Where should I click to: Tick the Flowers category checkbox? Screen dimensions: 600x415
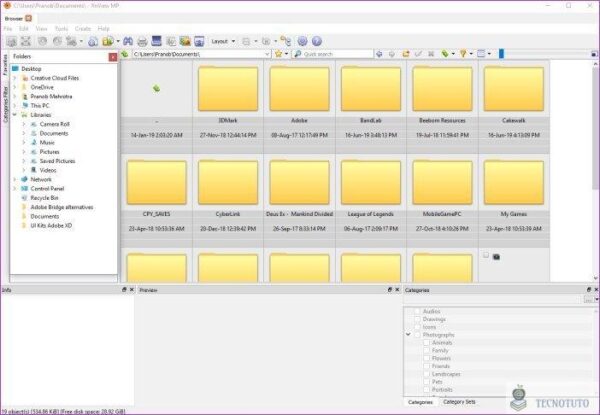(426, 358)
